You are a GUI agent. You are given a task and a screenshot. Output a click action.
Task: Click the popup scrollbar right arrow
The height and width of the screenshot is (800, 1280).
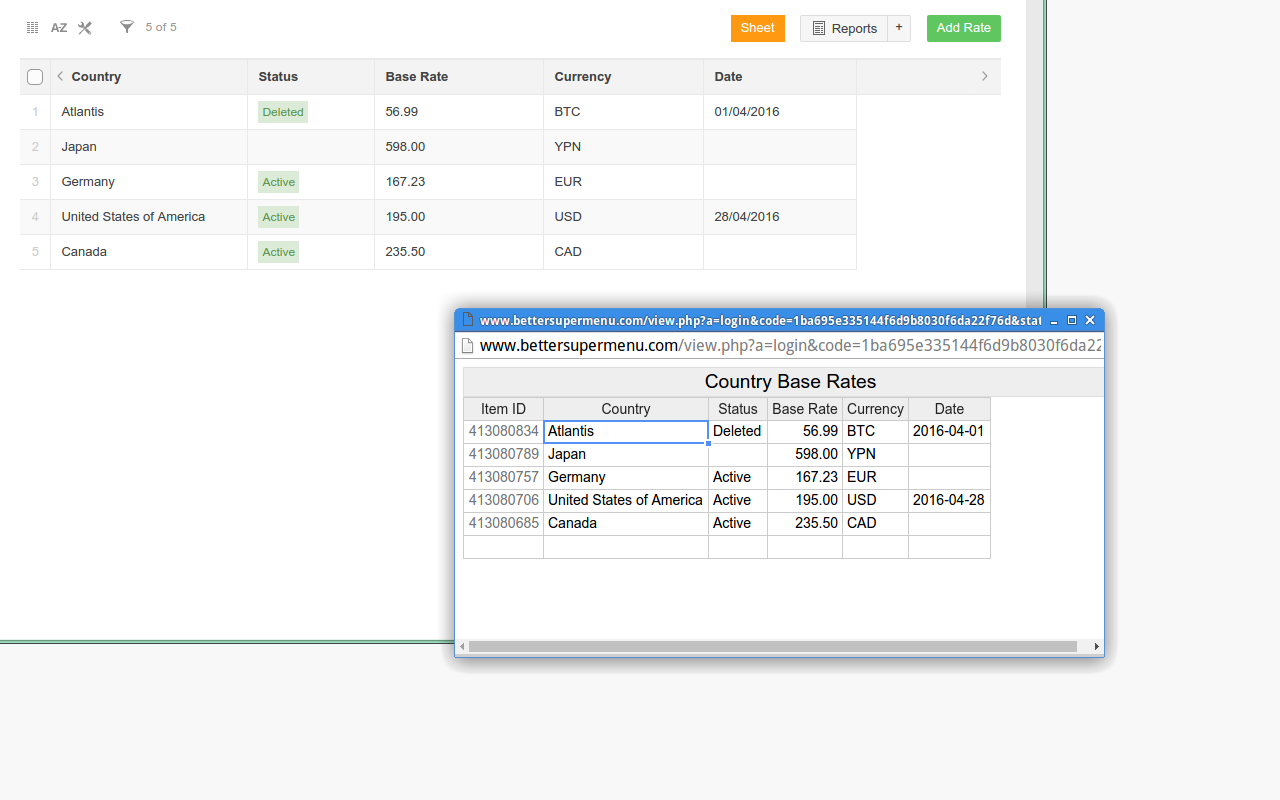coord(1097,647)
